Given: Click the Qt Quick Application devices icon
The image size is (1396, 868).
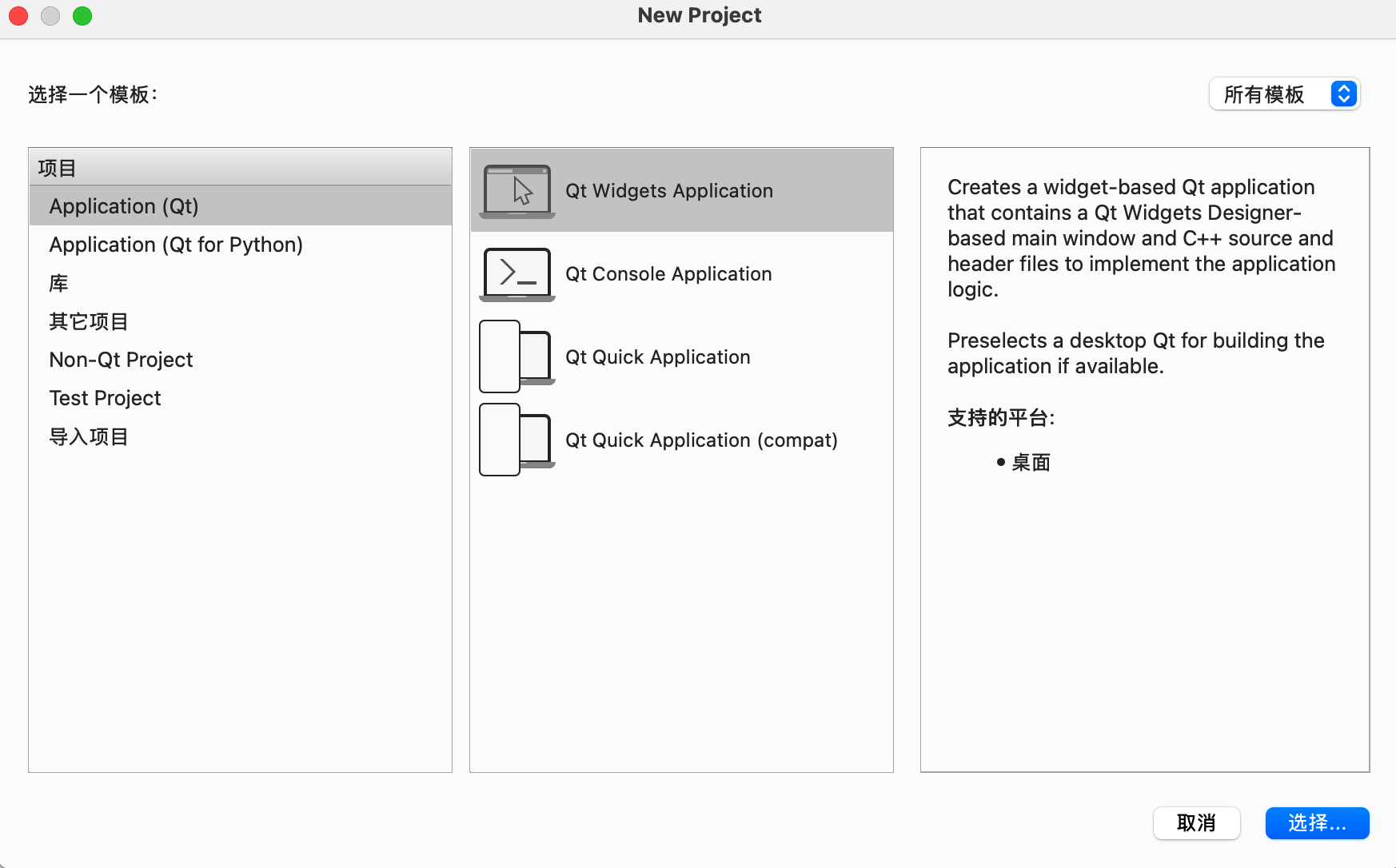Looking at the screenshot, I should coord(517,356).
